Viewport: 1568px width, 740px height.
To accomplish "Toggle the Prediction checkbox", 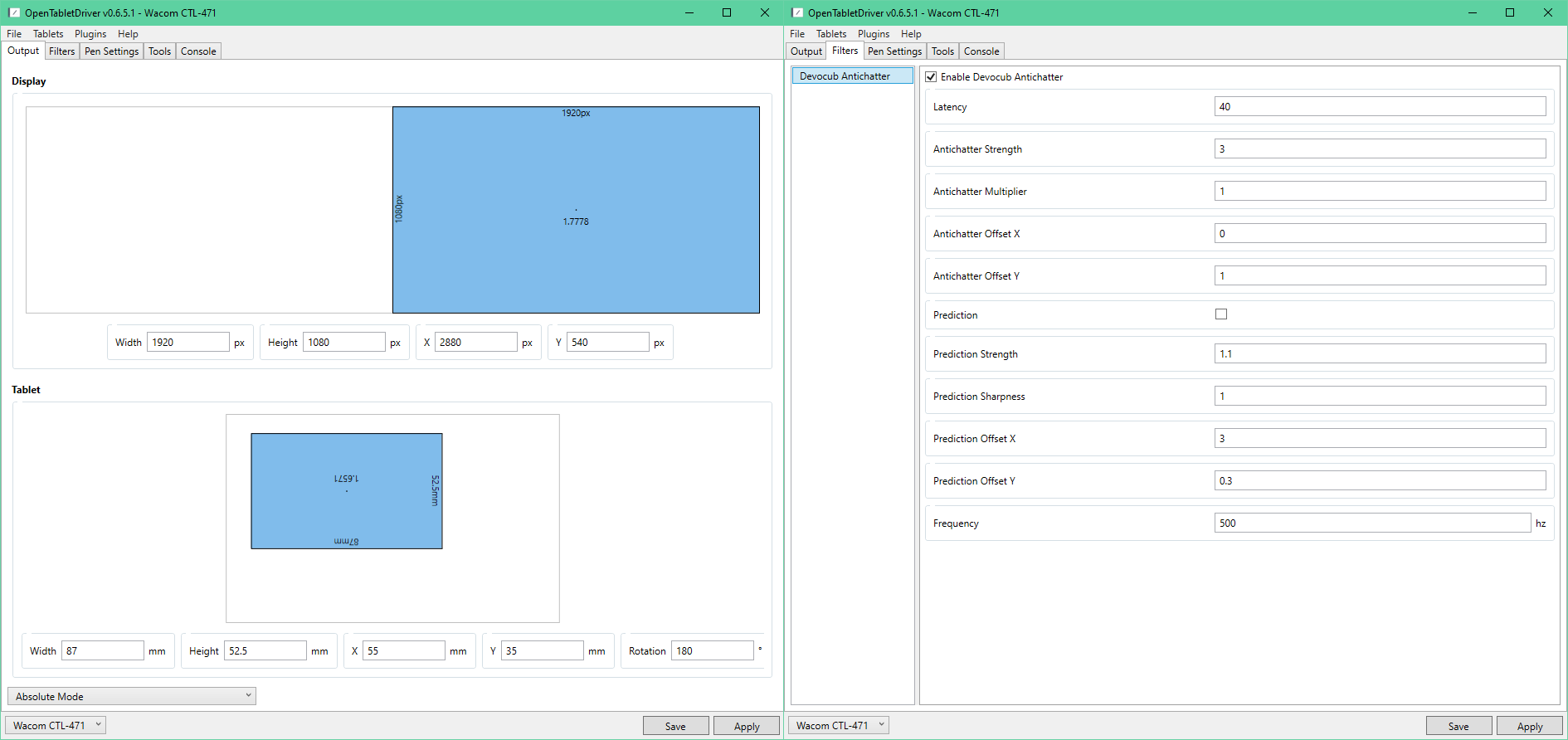I will 1220,314.
